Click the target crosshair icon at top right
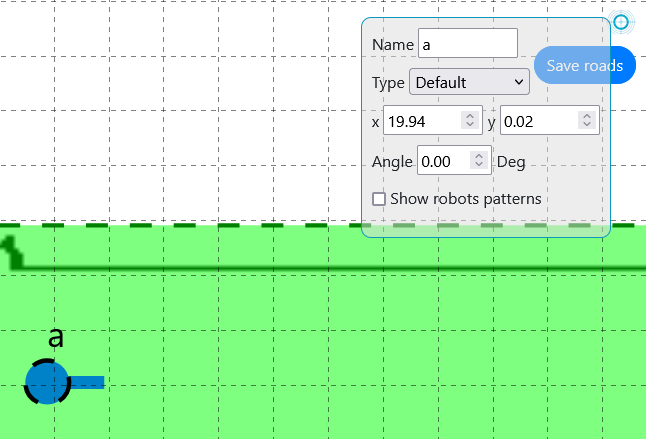The image size is (646, 439). (x=622, y=22)
